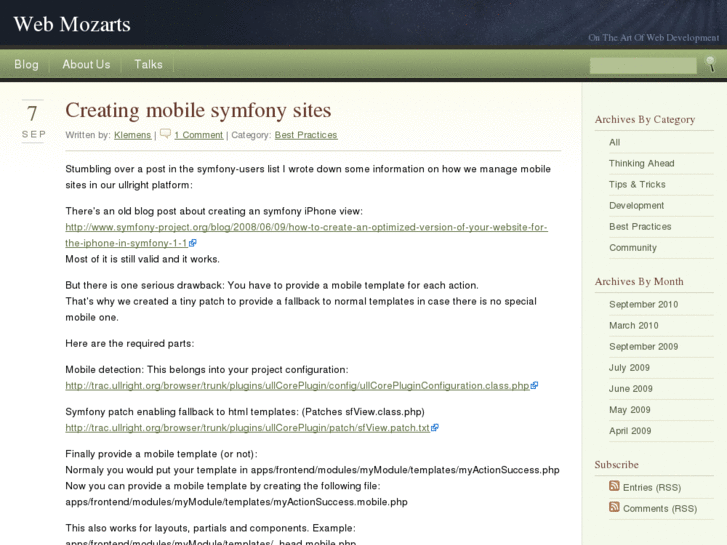Click the Subscribe heading
This screenshot has height=545, width=727.
coord(617,465)
